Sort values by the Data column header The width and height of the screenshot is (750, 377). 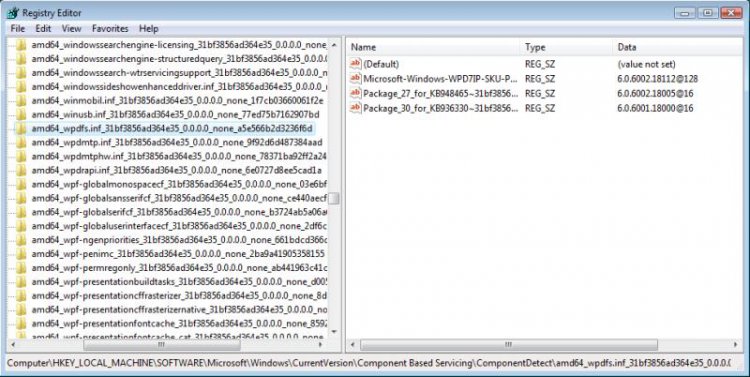(677, 47)
